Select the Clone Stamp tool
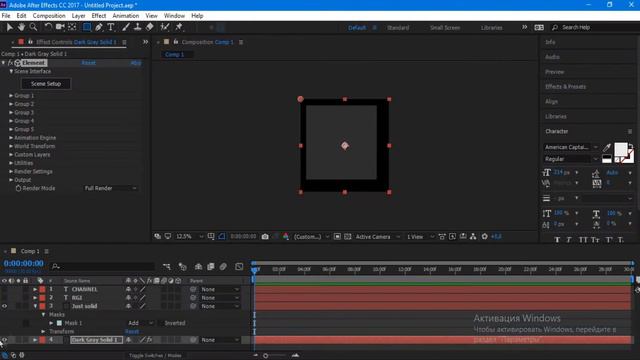640x360 pixels. (138, 27)
